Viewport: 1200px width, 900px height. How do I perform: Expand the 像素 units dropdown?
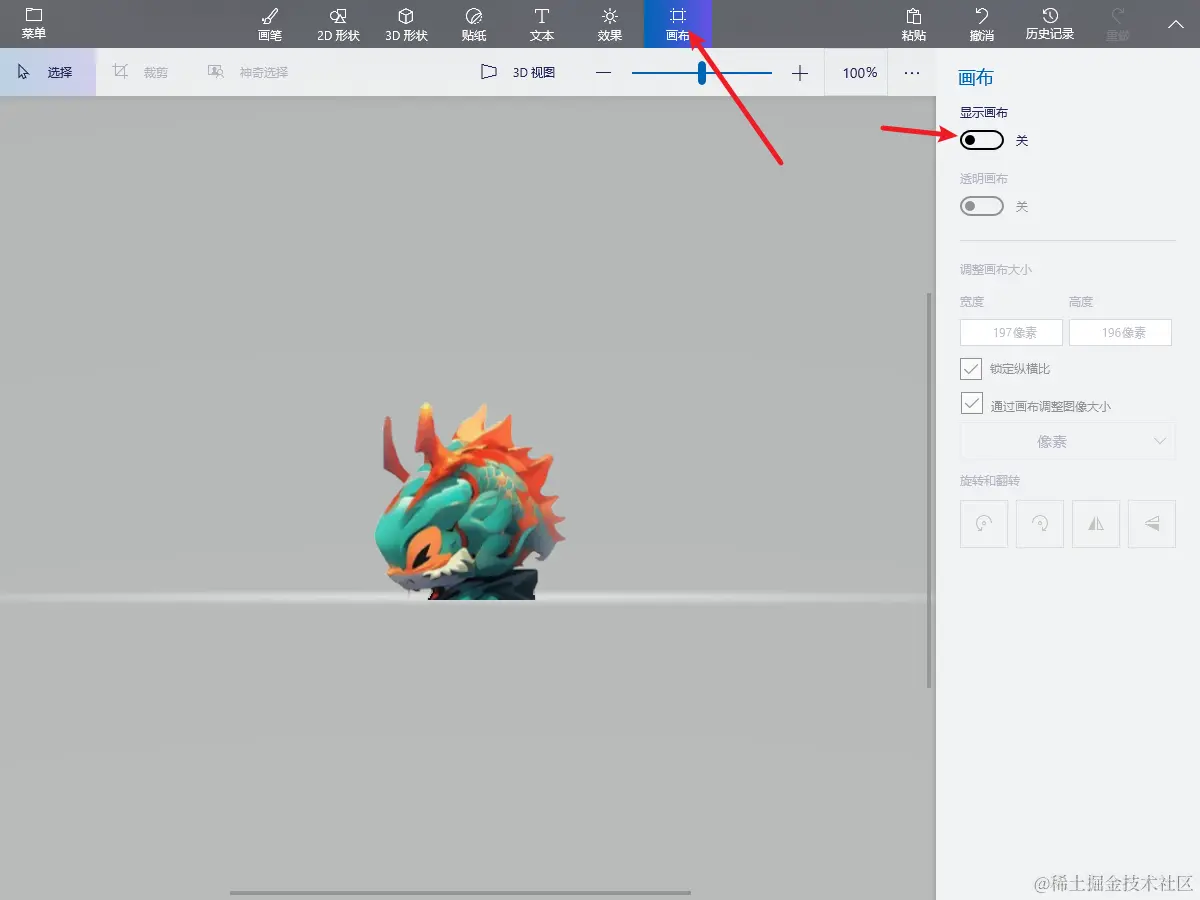pyautogui.click(x=1067, y=441)
